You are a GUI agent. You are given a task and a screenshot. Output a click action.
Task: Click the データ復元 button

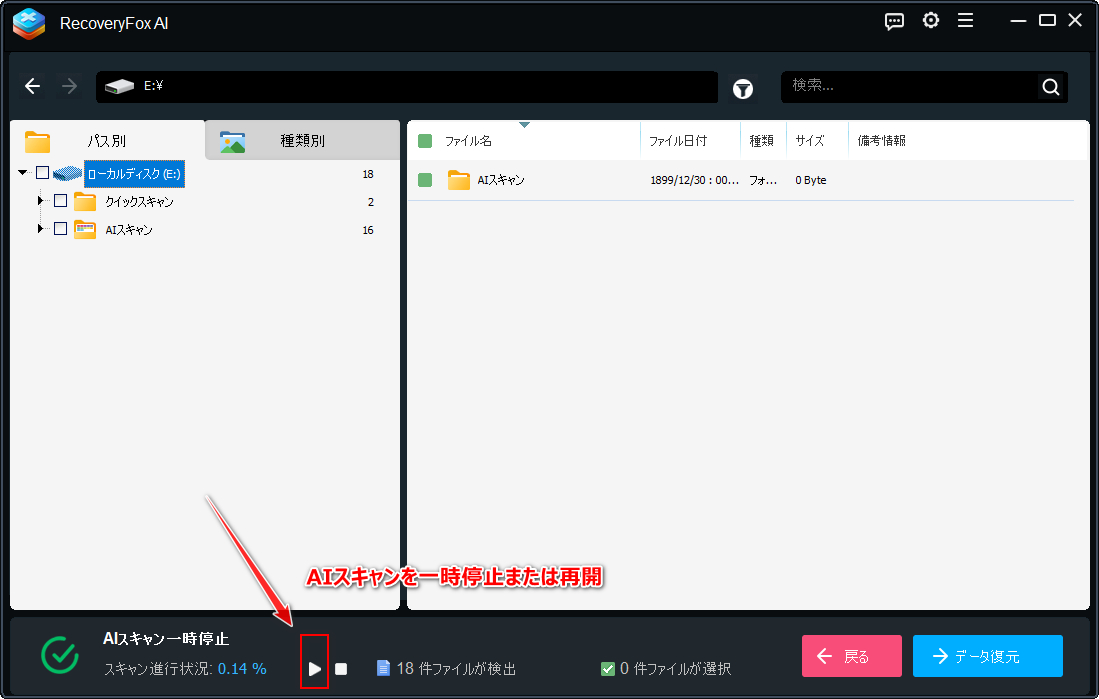point(988,656)
